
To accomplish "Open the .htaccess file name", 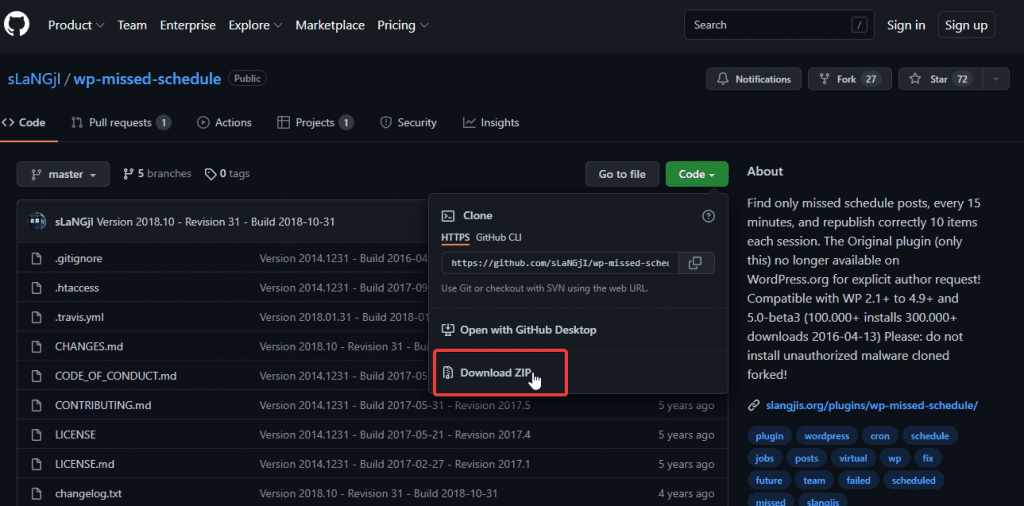I will coord(77,288).
